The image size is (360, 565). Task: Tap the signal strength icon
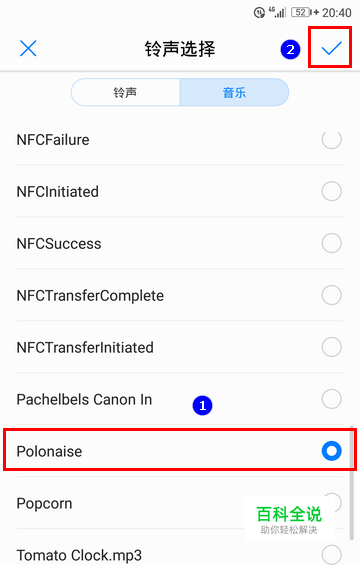click(x=277, y=12)
